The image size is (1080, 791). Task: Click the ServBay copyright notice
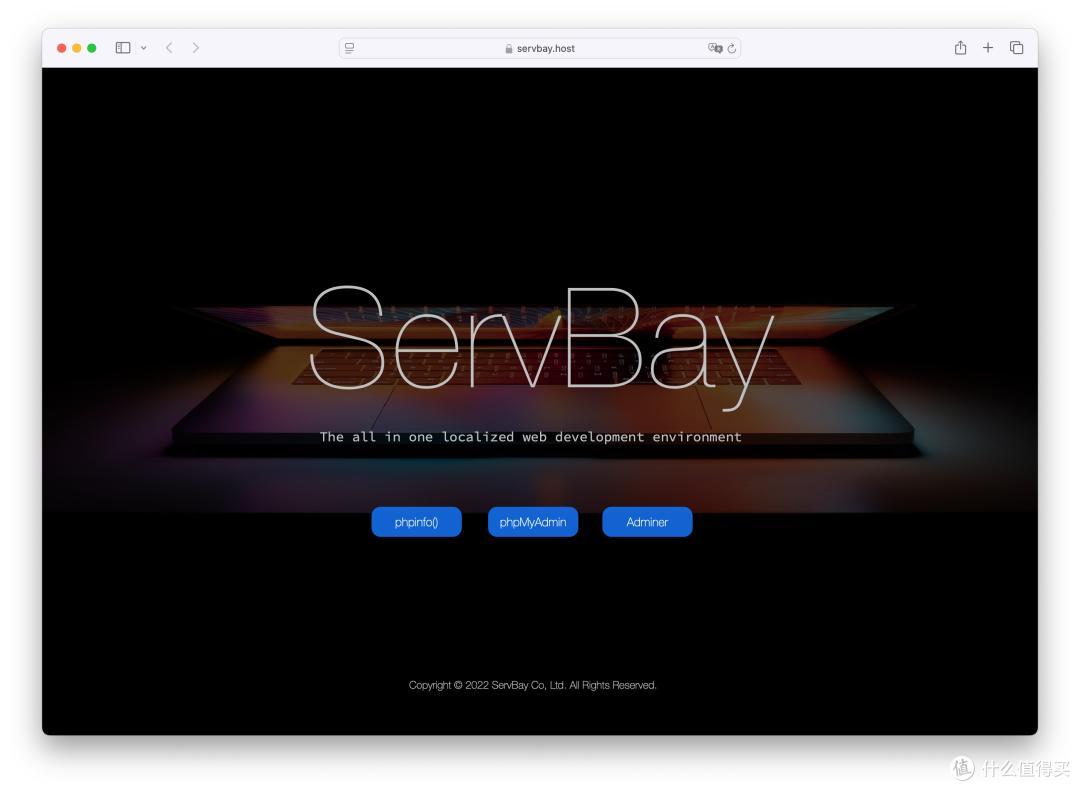coord(532,685)
